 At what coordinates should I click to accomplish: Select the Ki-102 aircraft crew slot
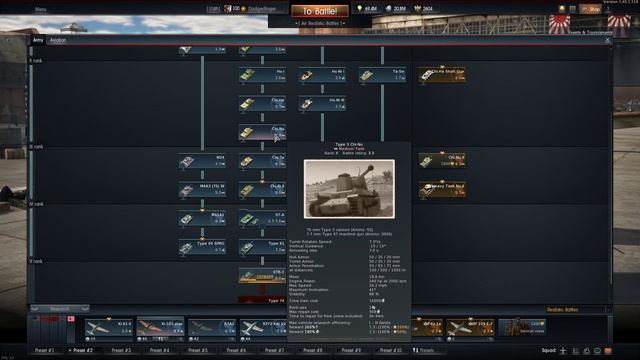click(160, 329)
